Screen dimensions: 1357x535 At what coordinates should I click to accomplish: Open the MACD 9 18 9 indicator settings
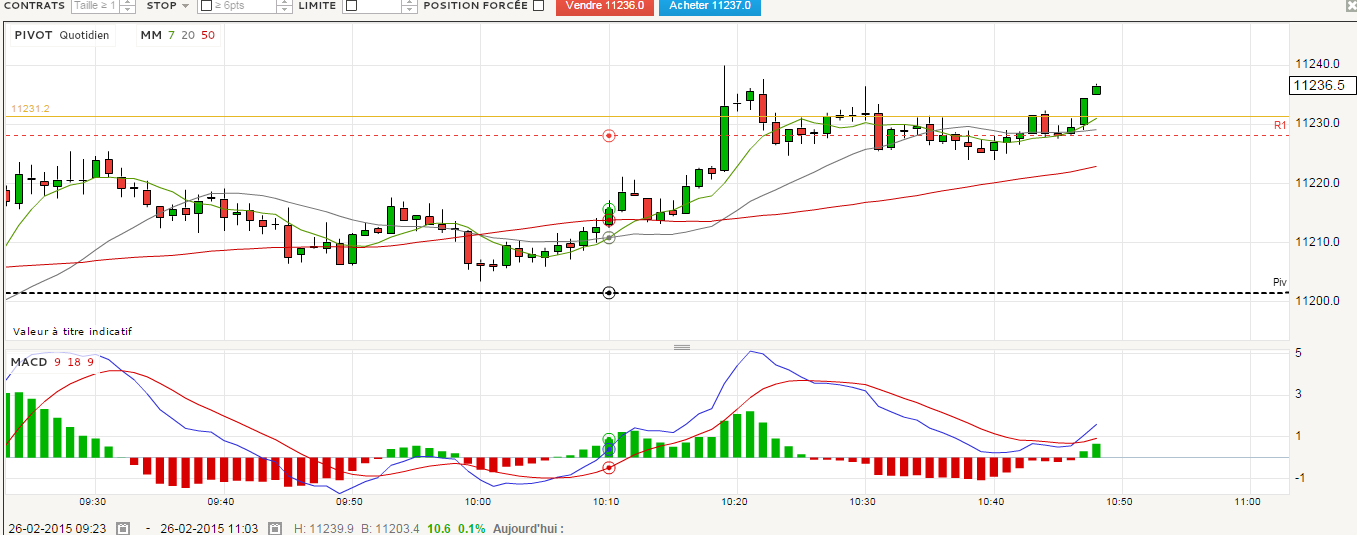click(x=52, y=361)
